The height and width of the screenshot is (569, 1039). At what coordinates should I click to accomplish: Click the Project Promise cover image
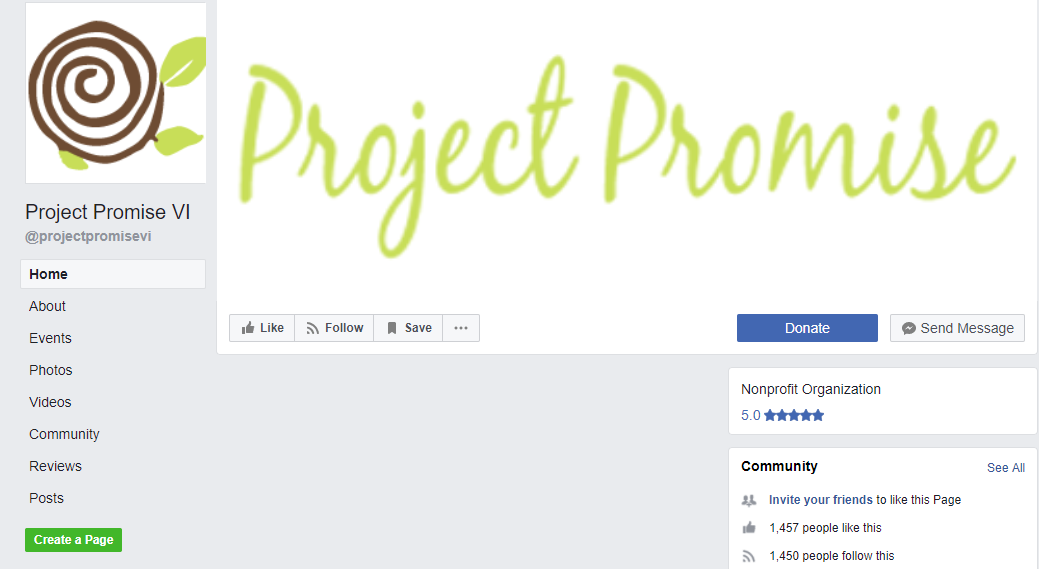(x=626, y=152)
